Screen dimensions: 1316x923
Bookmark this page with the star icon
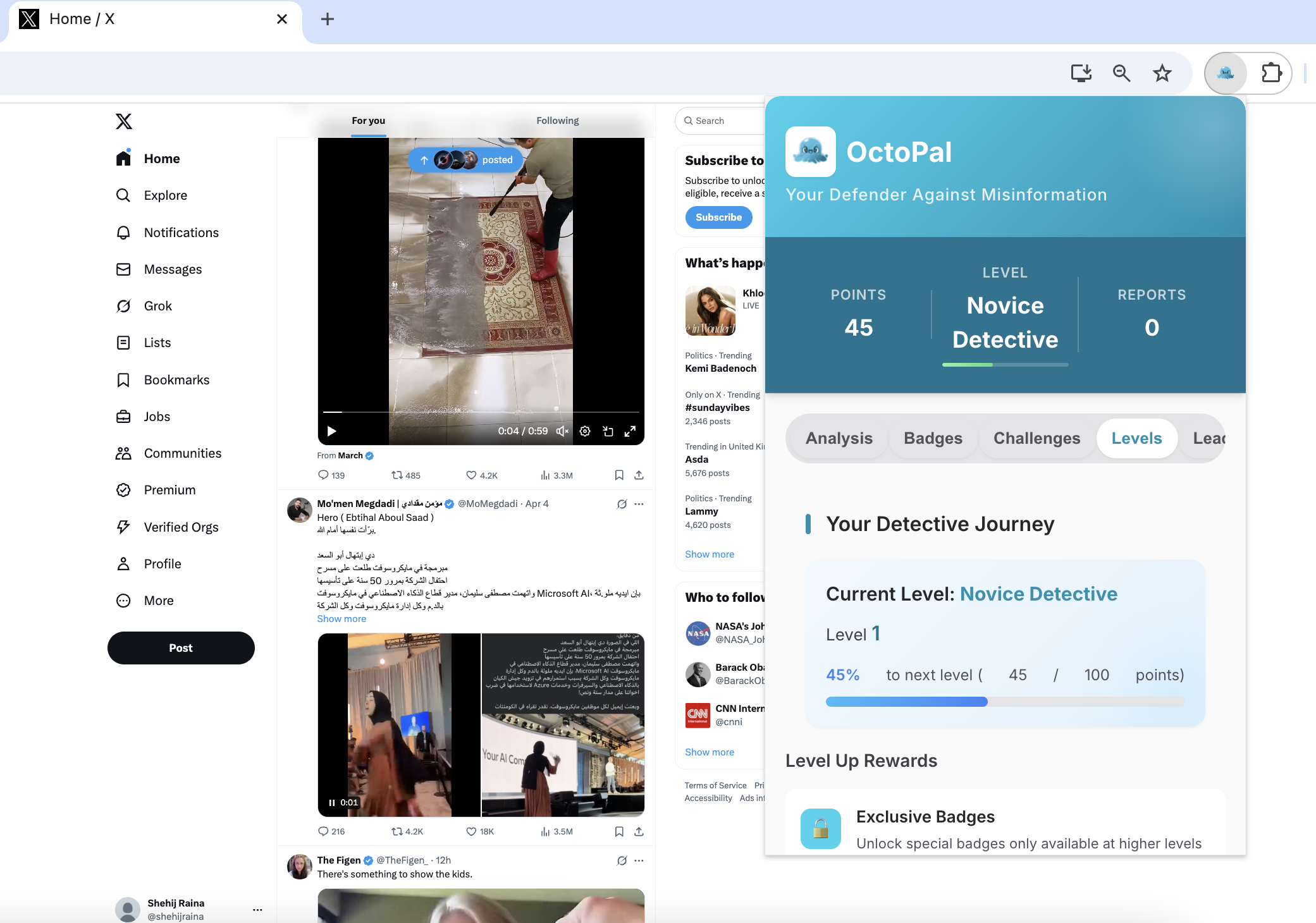(1162, 73)
